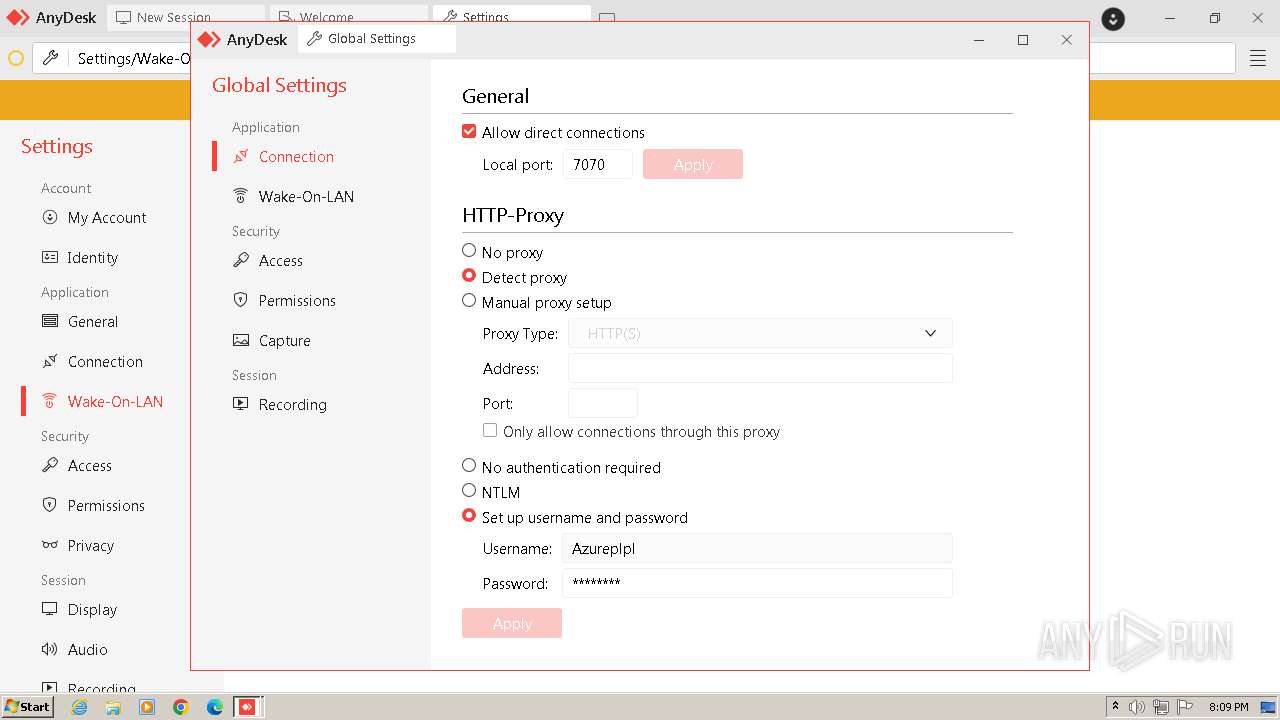Viewport: 1280px width, 720px height.
Task: Click the Audio speaker icon in main sidebar
Action: (50, 649)
